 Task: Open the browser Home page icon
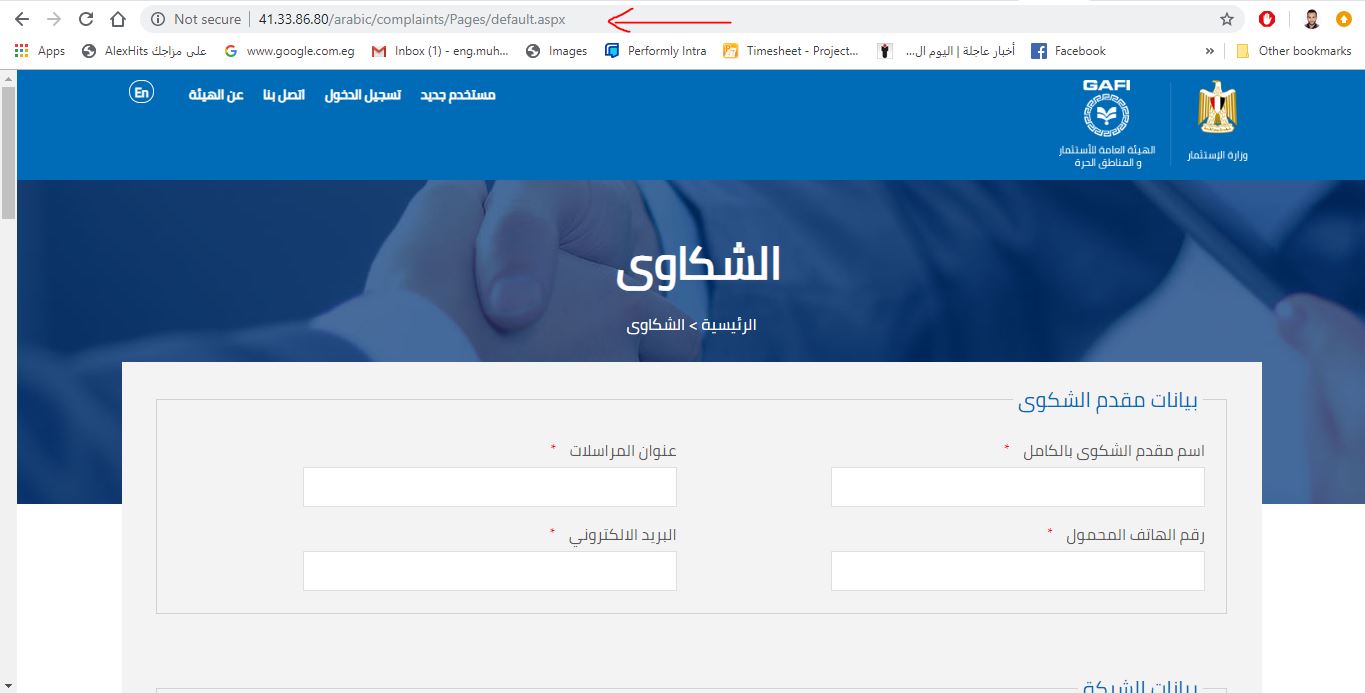coord(118,19)
